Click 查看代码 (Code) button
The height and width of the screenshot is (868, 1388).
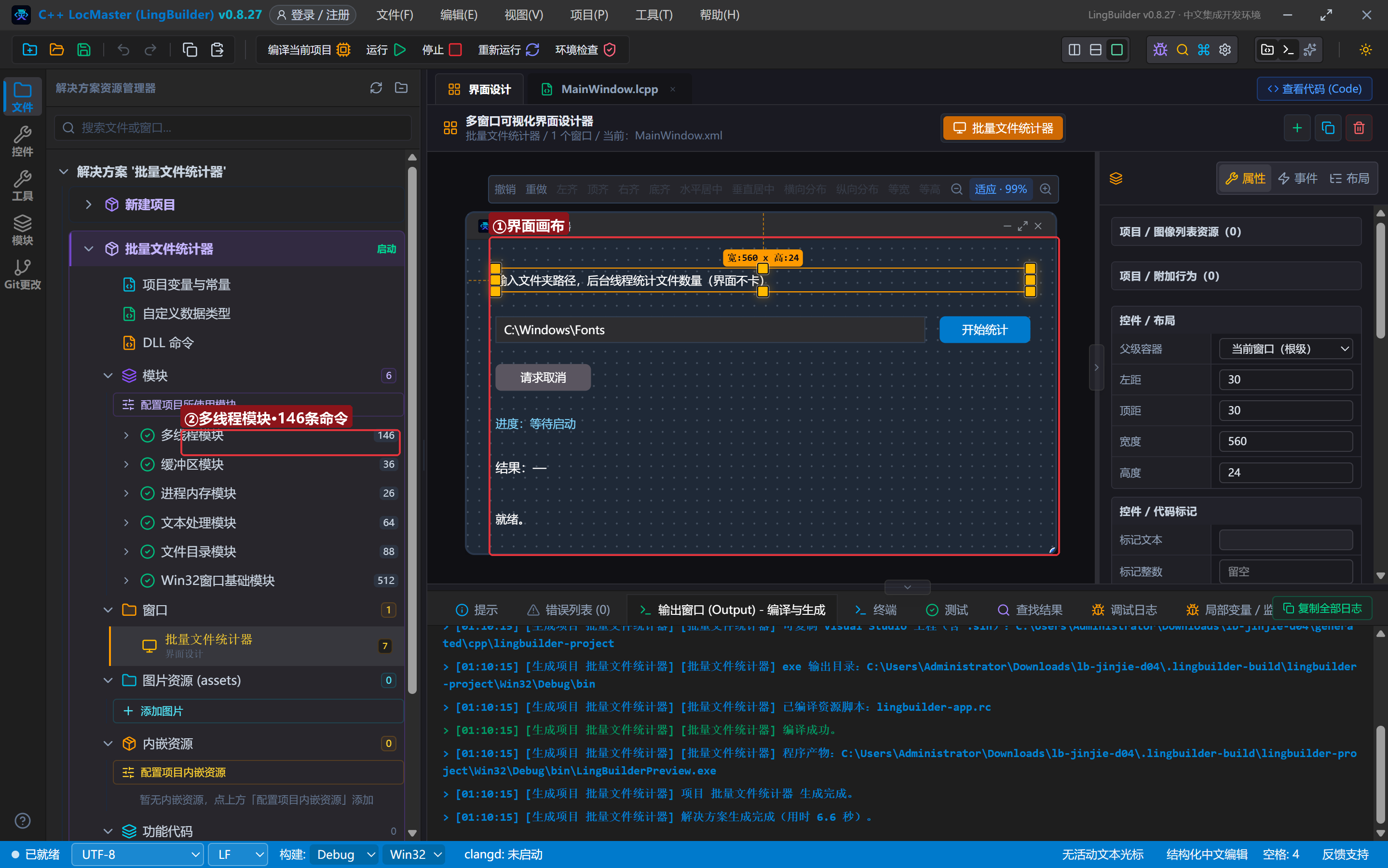(1315, 89)
